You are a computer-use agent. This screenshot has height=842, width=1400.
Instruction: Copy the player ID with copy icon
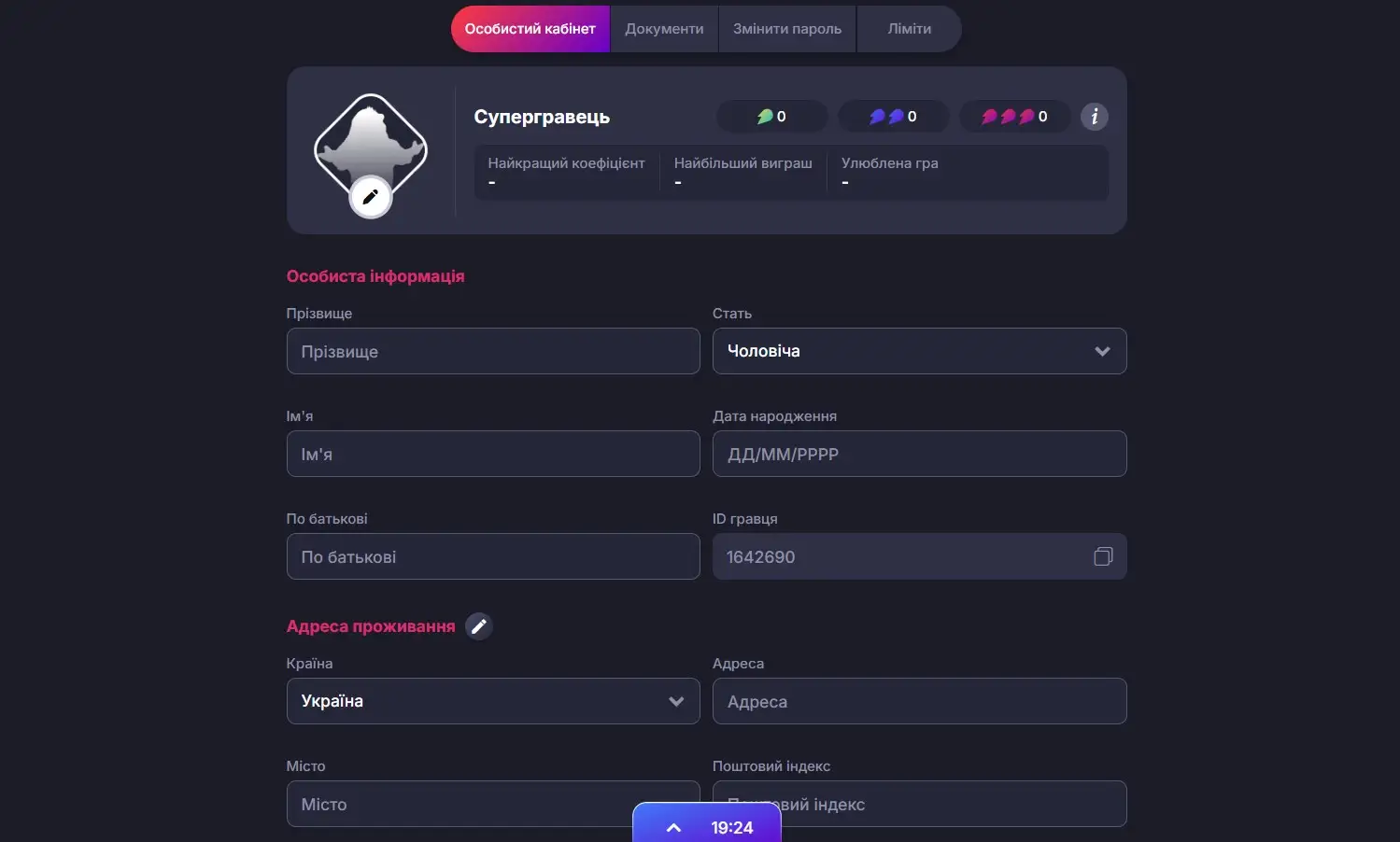[1103, 556]
